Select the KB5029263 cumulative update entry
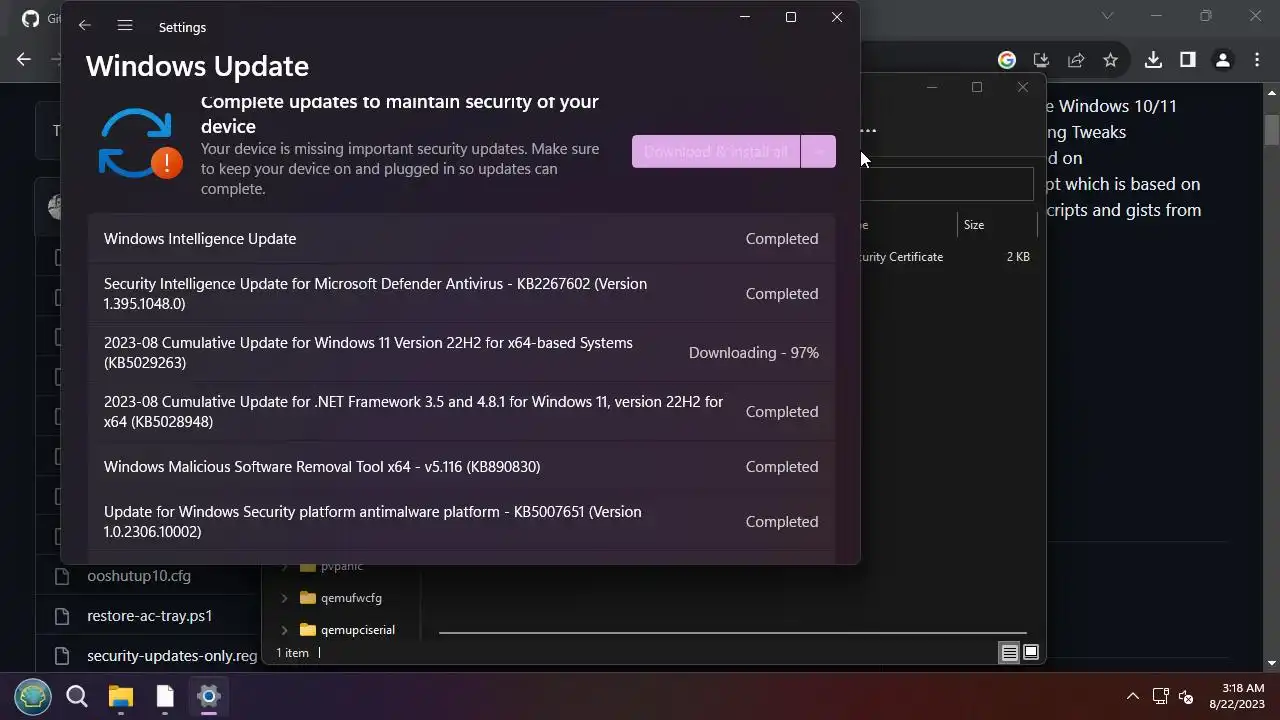1280x720 pixels. coord(461,353)
